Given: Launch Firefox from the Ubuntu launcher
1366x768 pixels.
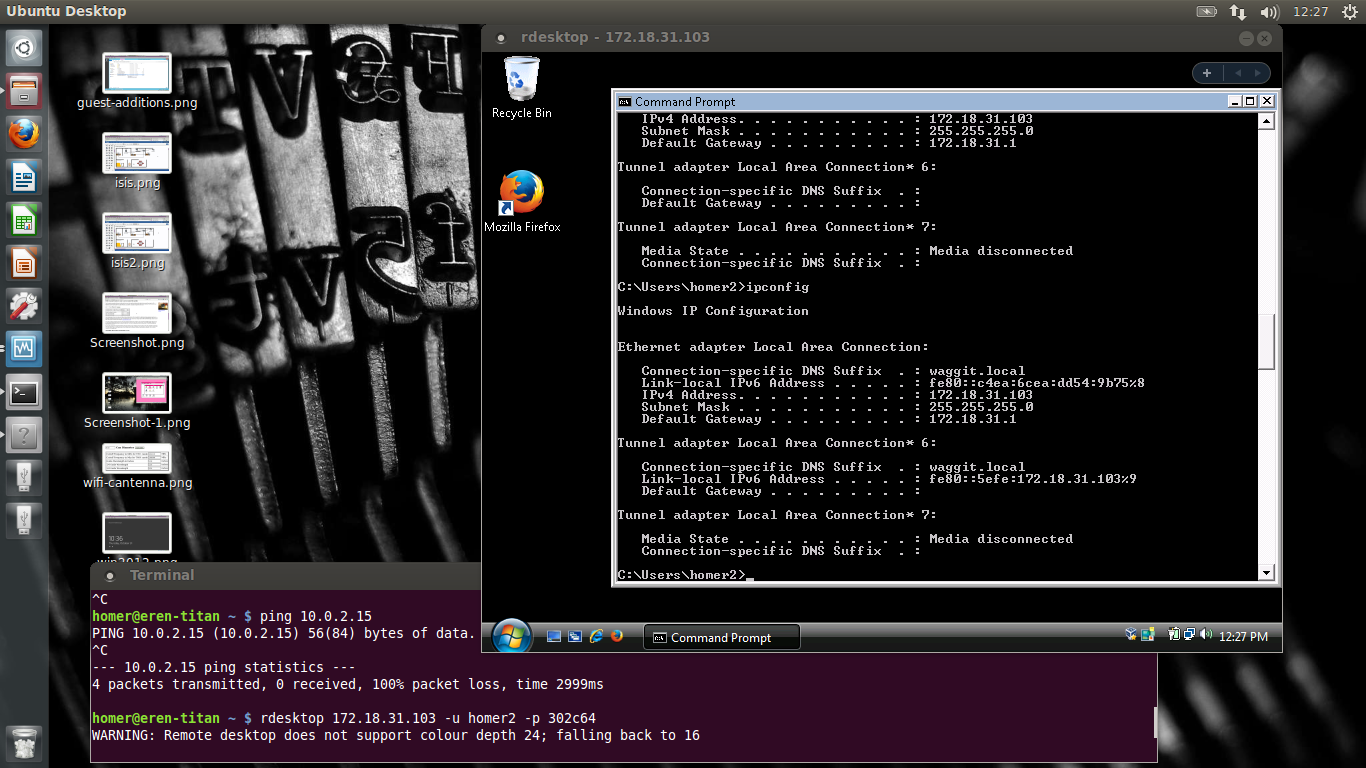Looking at the screenshot, I should coord(24,133).
